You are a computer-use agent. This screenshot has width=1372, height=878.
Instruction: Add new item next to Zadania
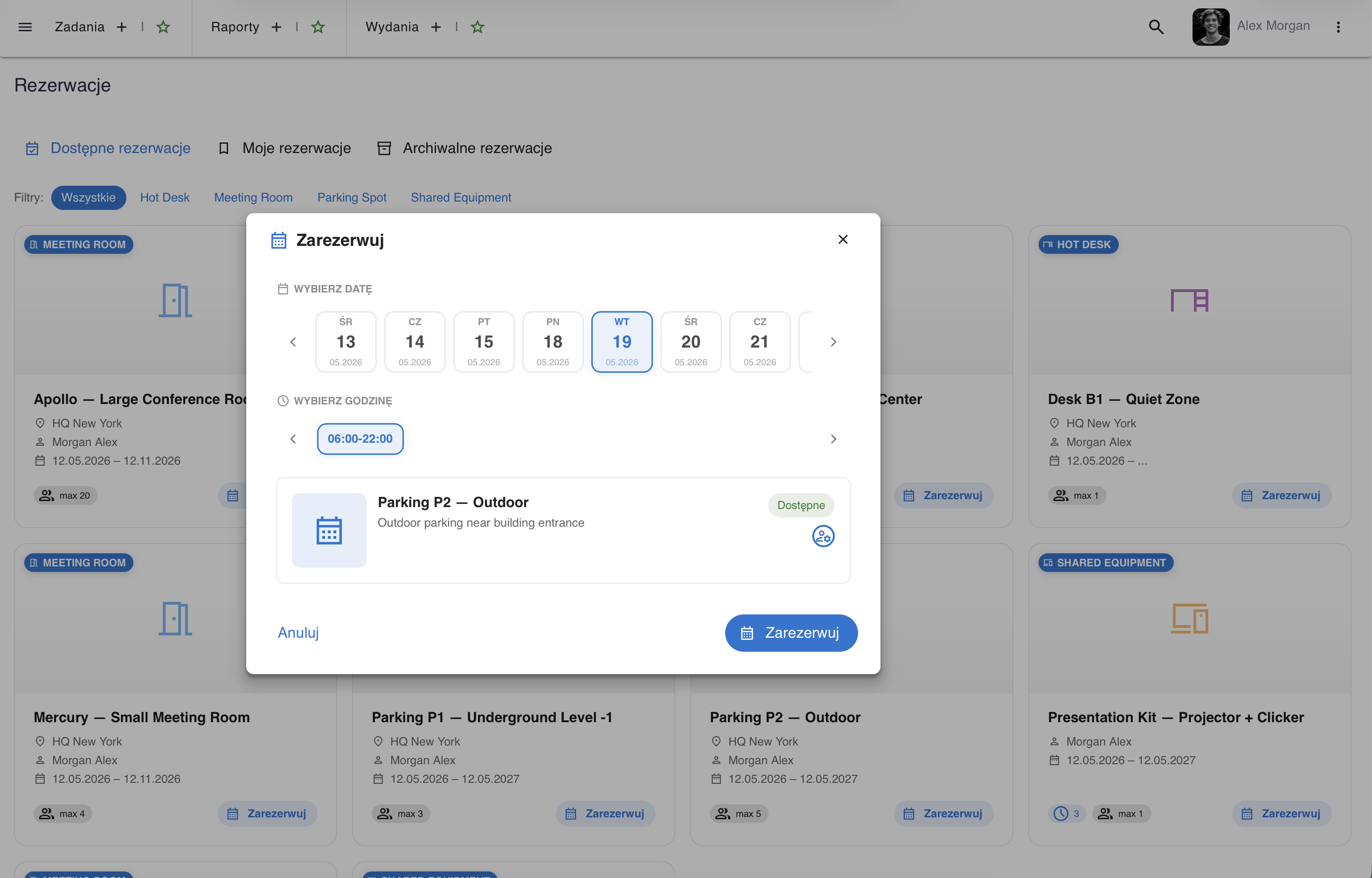point(121,27)
